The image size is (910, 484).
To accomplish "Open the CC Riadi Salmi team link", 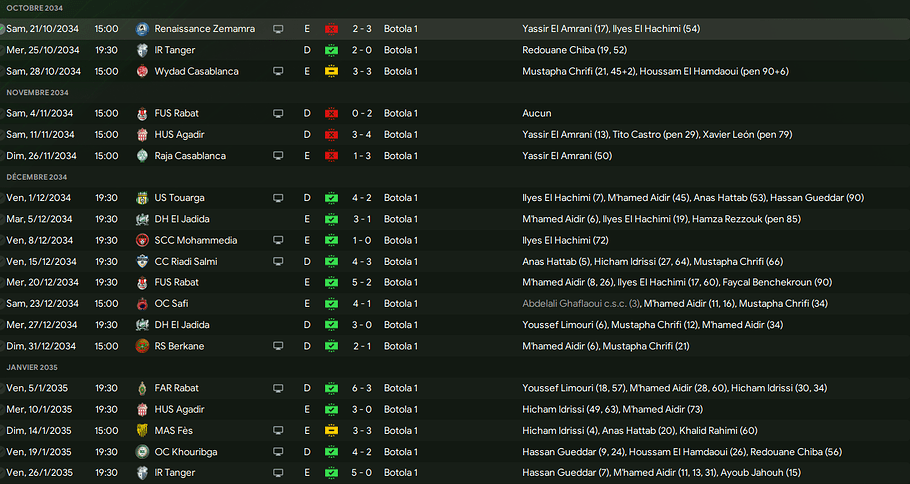I will tap(185, 261).
